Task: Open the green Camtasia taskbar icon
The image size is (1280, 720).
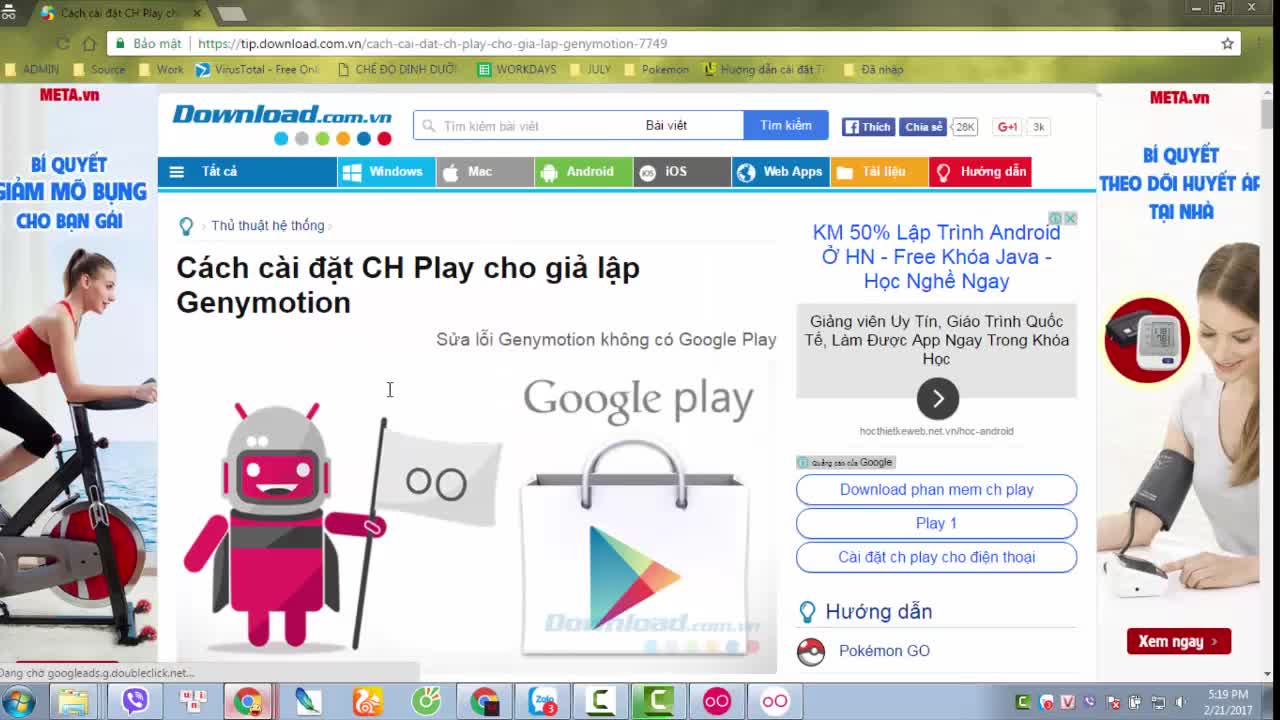Action: [658, 702]
